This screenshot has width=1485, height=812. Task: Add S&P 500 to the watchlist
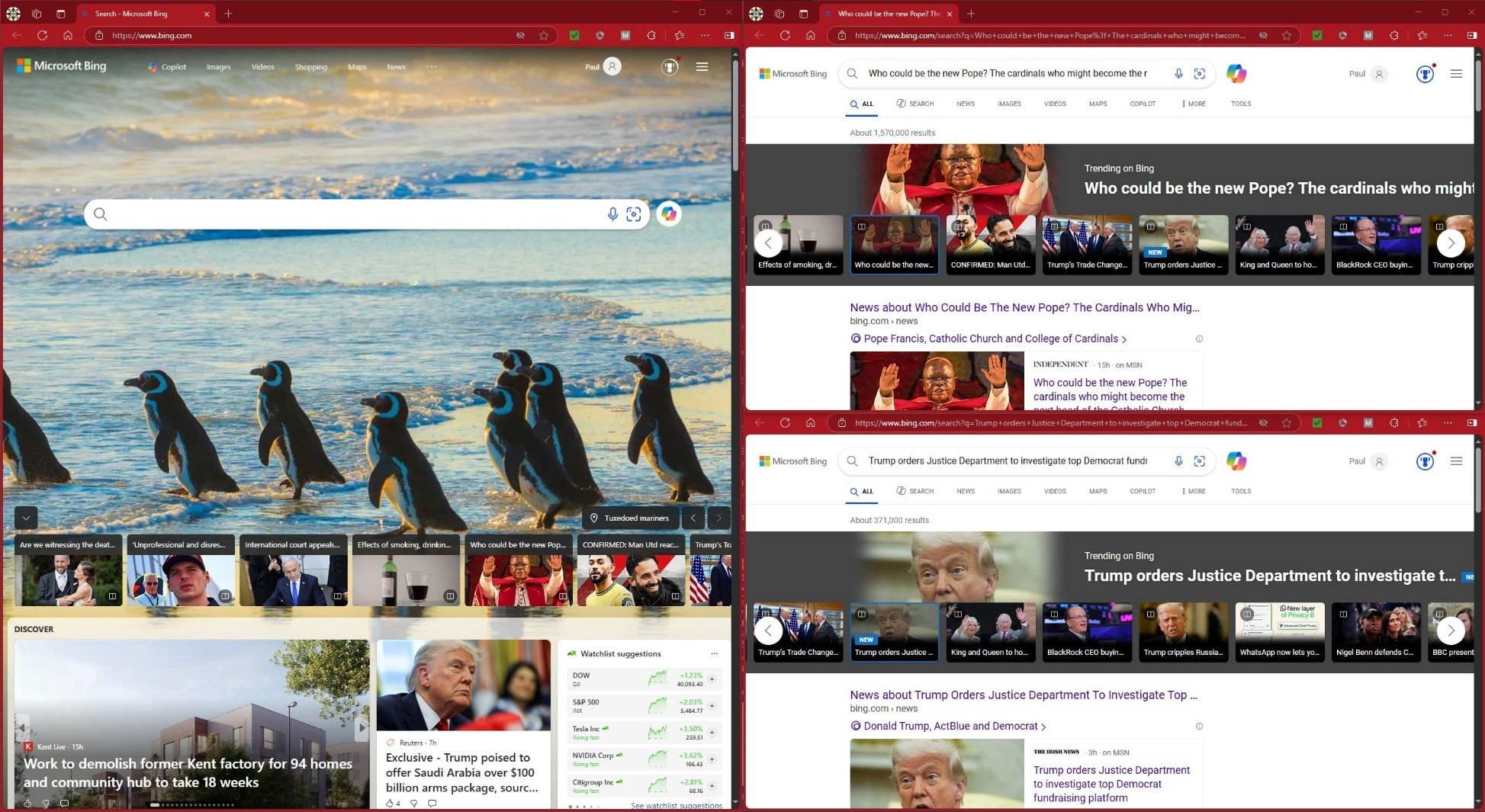(712, 706)
